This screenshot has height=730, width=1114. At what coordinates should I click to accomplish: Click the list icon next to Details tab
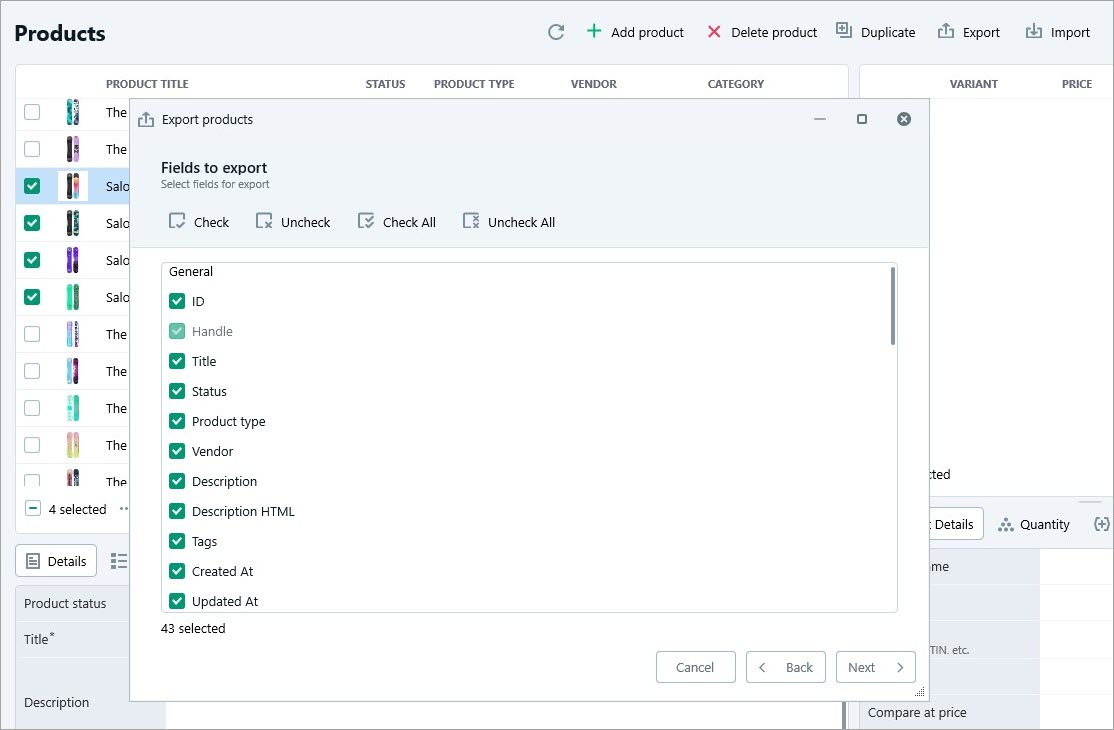click(119, 561)
